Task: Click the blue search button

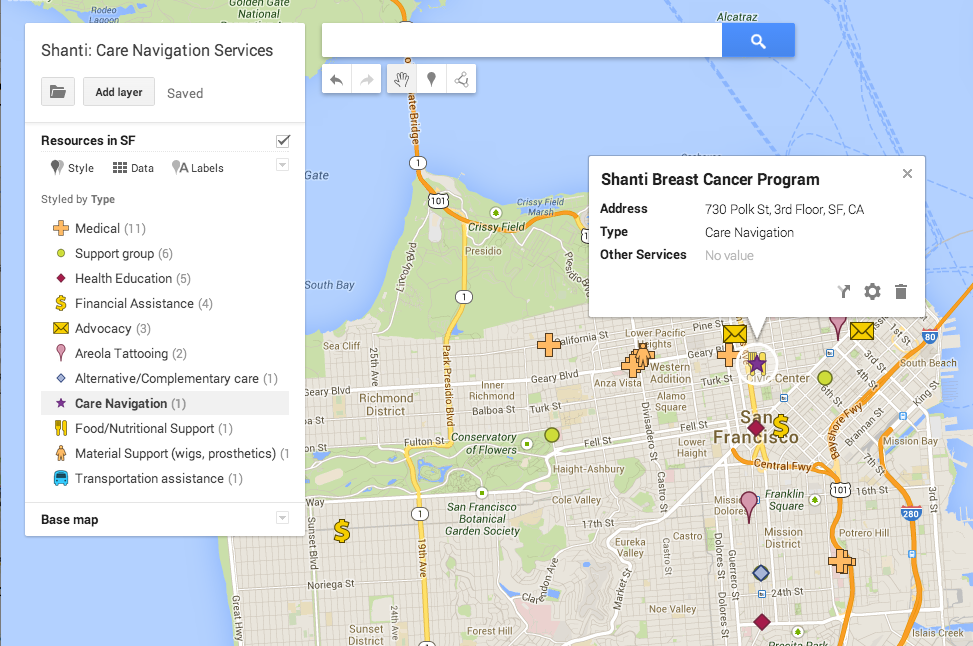Action: click(x=758, y=40)
